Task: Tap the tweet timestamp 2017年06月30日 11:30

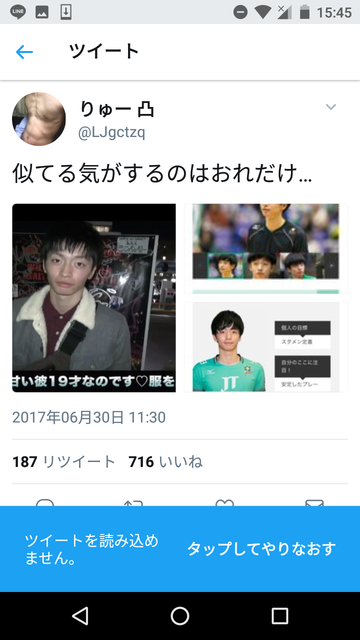Action: 89,418
